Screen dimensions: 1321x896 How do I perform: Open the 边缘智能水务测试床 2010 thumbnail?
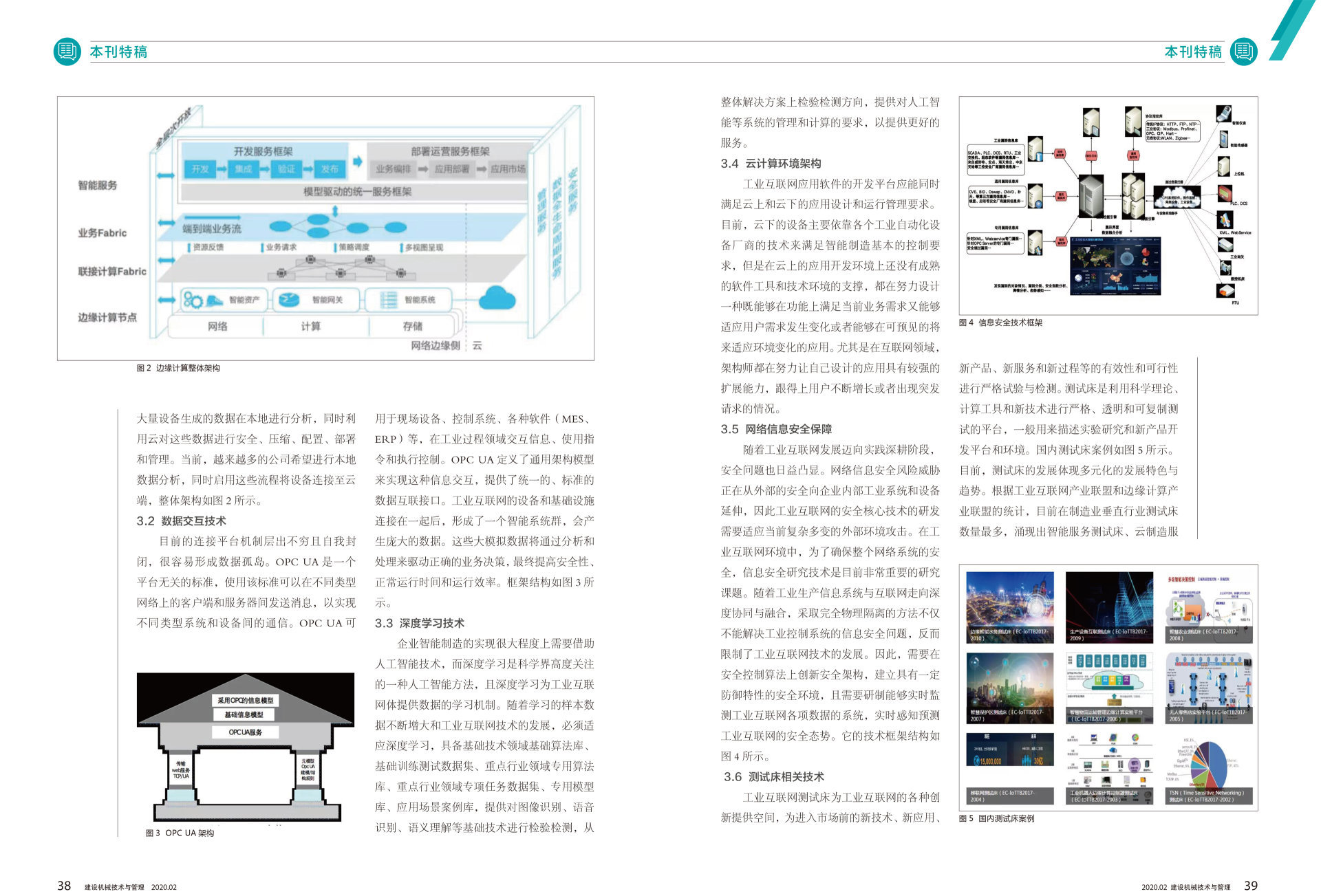(x=1009, y=608)
